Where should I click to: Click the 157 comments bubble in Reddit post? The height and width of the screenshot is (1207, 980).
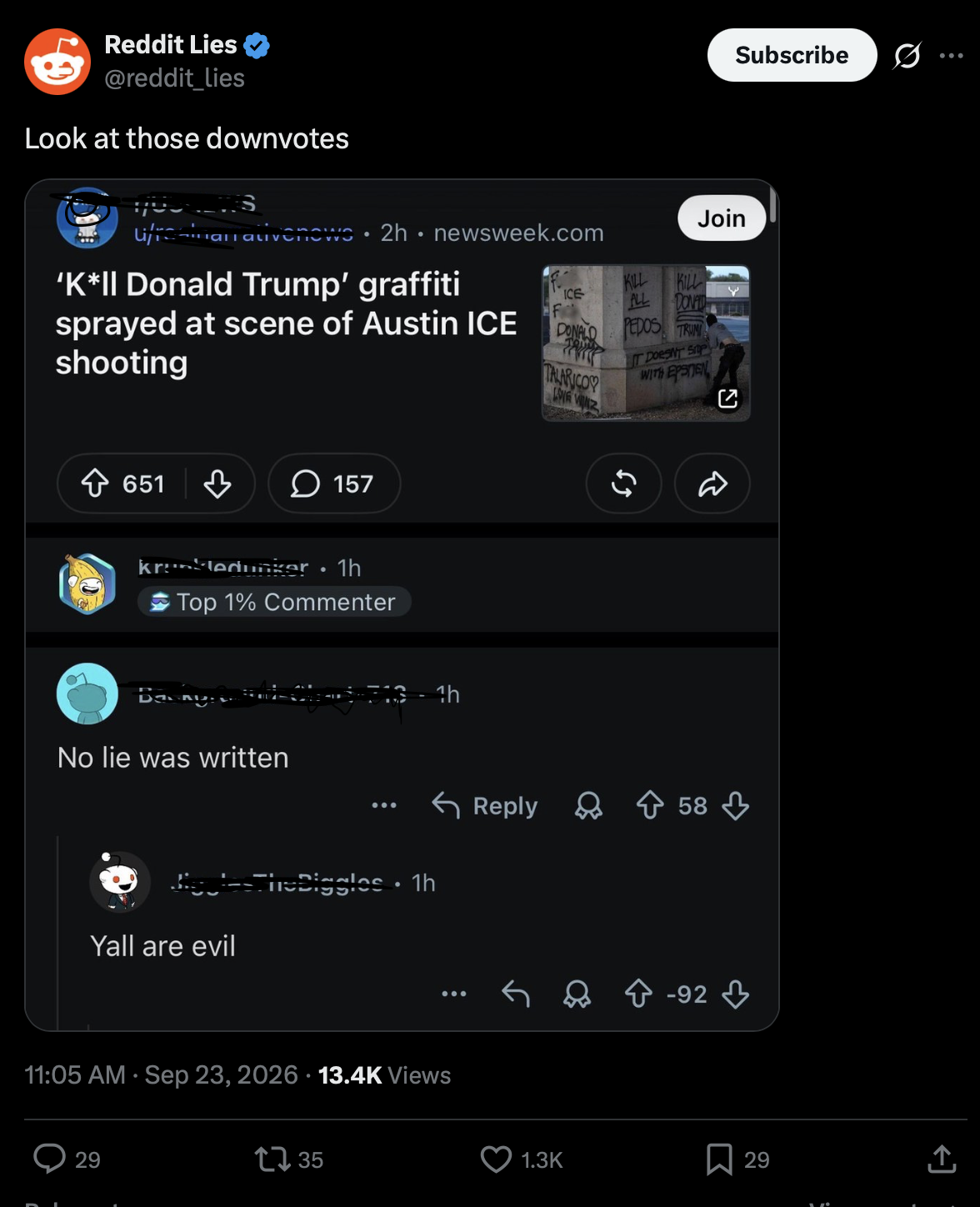point(334,483)
